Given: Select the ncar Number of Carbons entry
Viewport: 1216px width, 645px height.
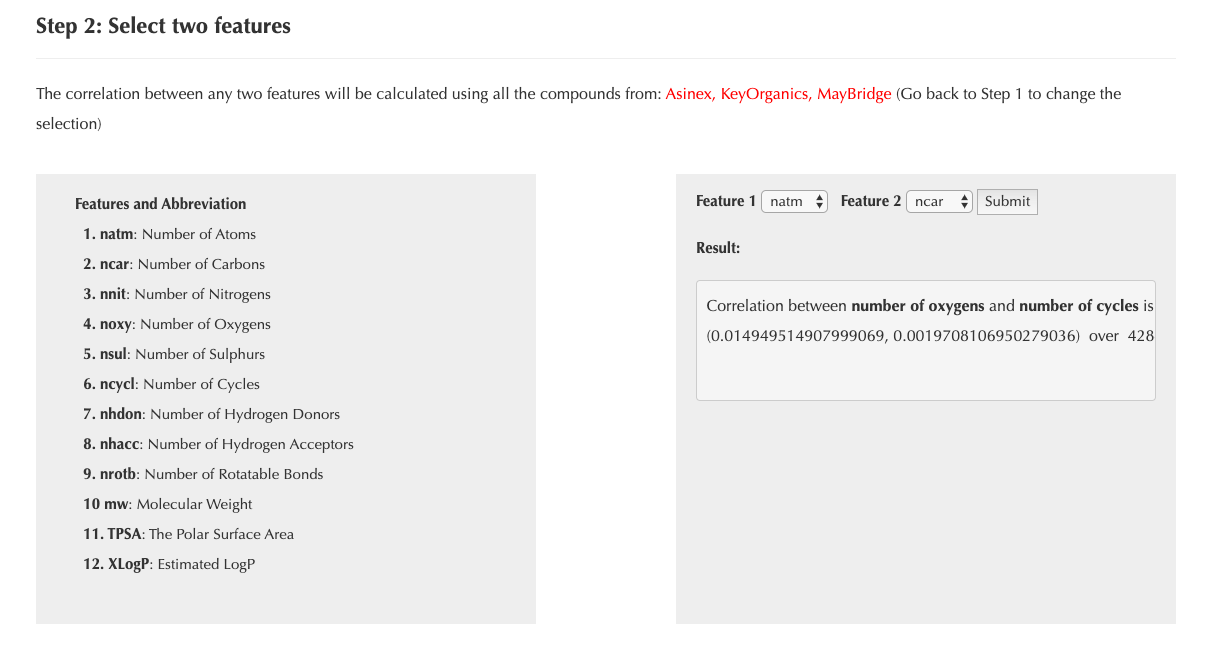Looking at the screenshot, I should tap(174, 264).
